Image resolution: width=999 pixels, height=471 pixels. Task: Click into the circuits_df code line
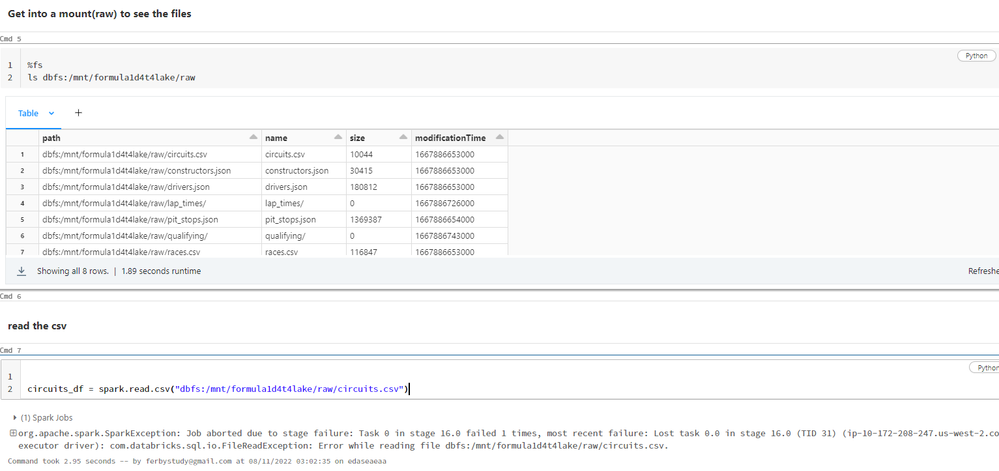(x=218, y=388)
